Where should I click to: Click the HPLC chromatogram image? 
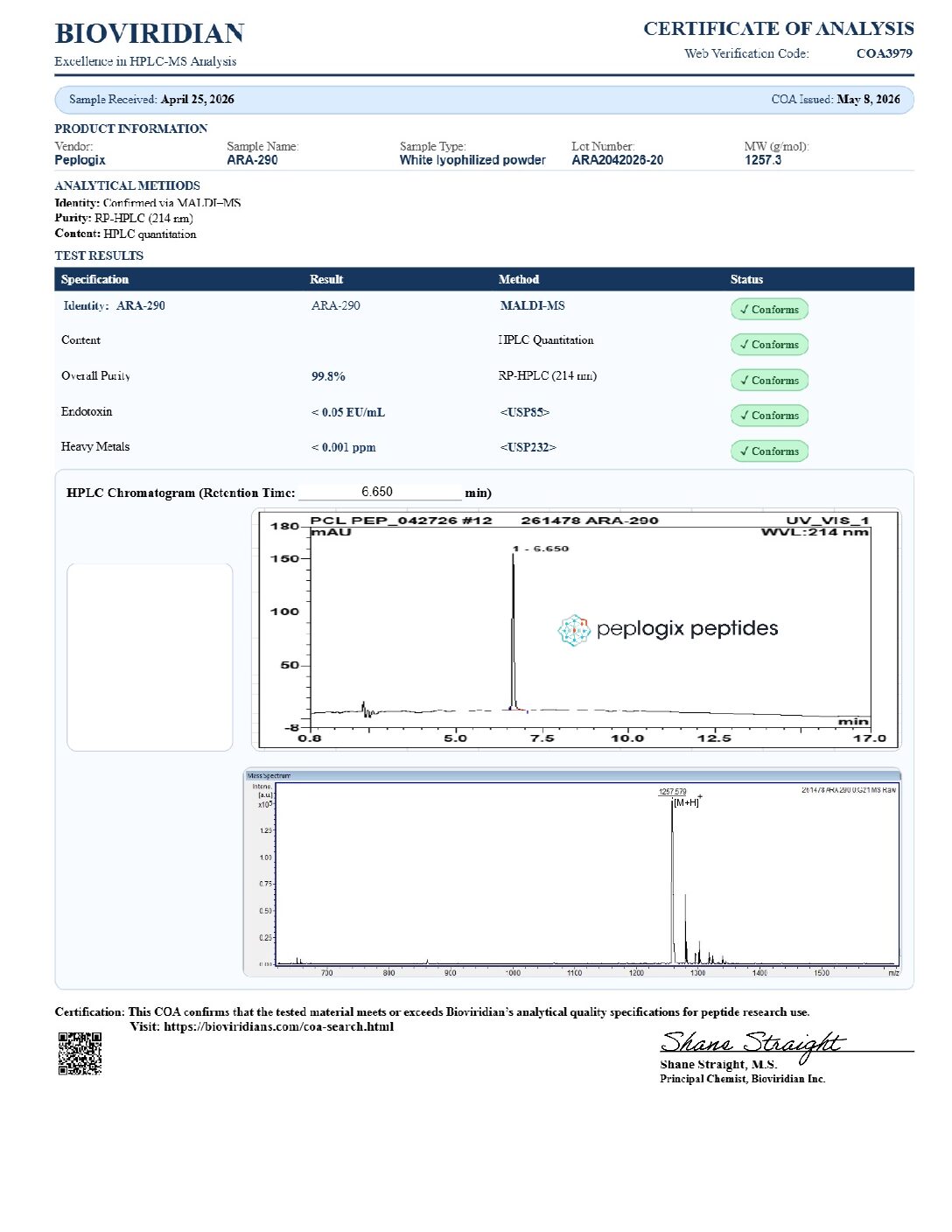576,629
